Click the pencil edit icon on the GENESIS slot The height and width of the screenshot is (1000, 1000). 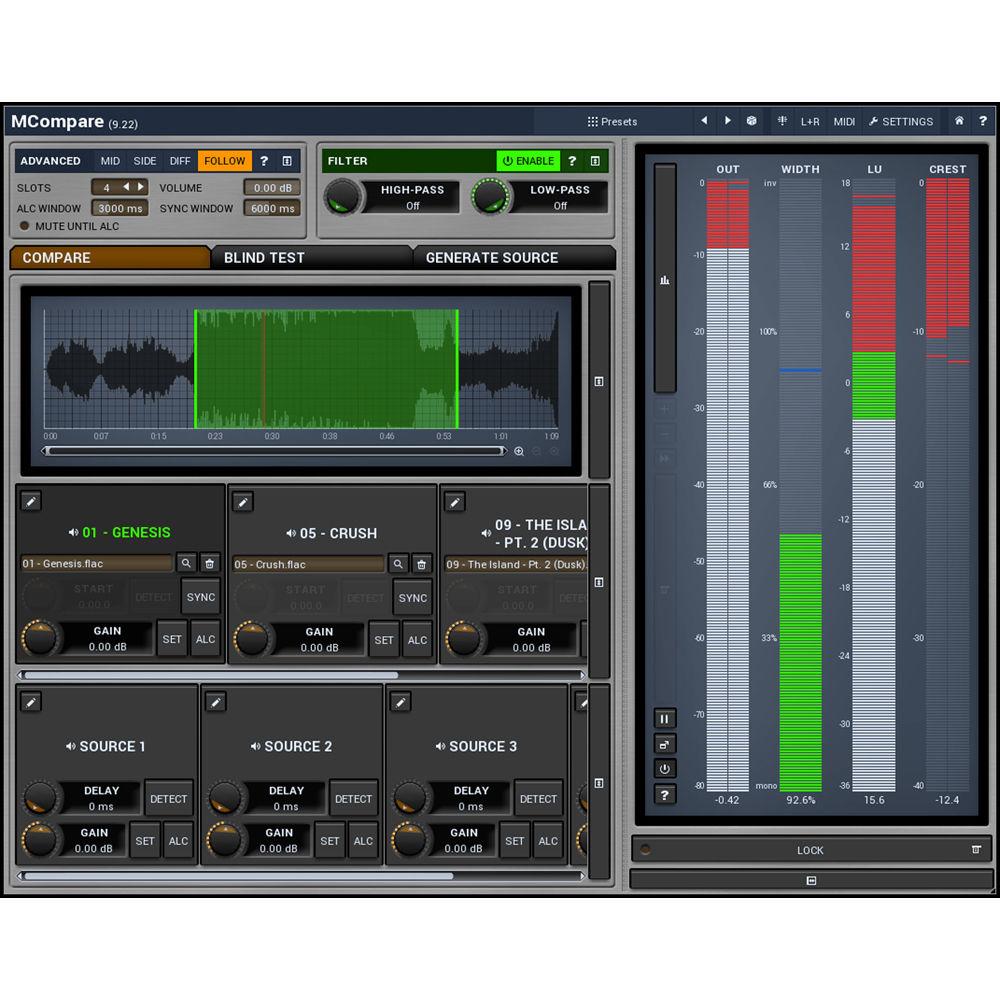tap(30, 501)
